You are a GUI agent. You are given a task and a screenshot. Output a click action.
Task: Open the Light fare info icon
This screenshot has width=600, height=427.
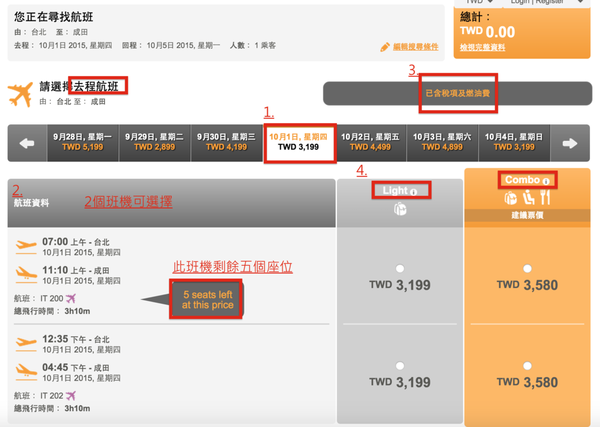413,192
